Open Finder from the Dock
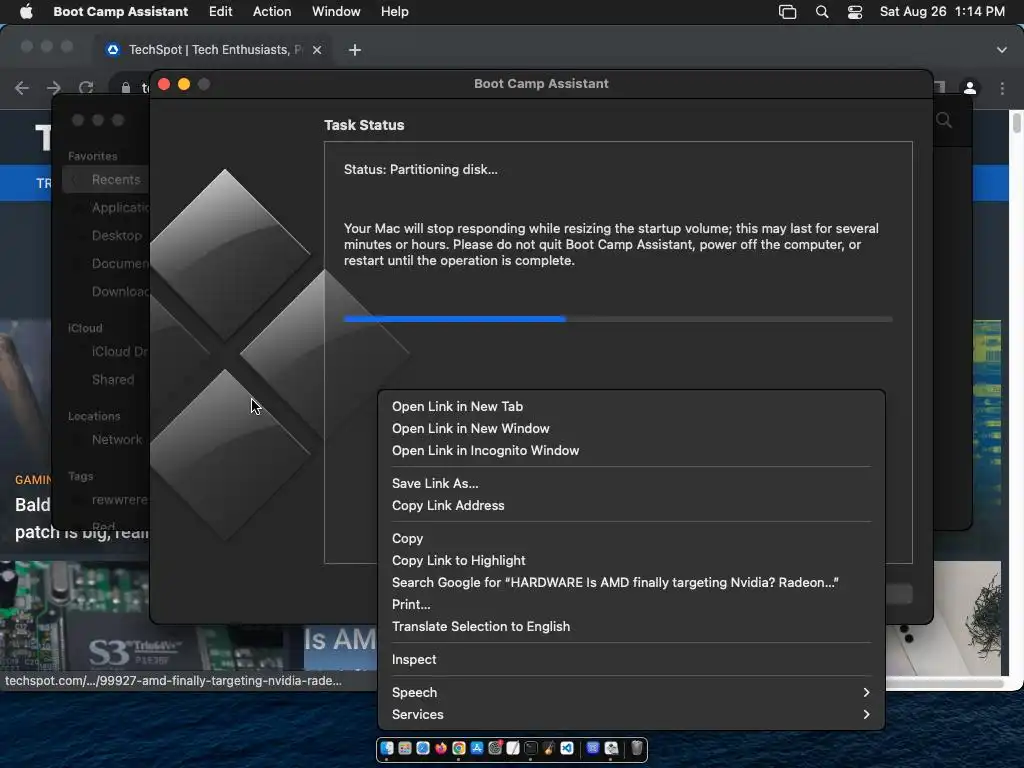Screen dimensions: 1024x768 click(387, 748)
